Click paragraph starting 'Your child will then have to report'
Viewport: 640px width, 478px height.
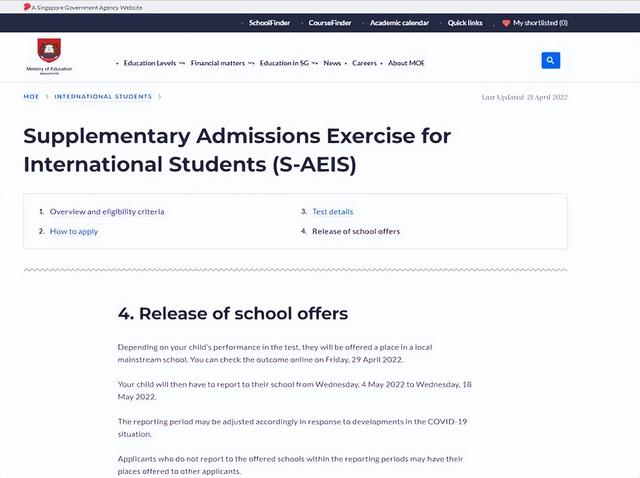coord(294,390)
